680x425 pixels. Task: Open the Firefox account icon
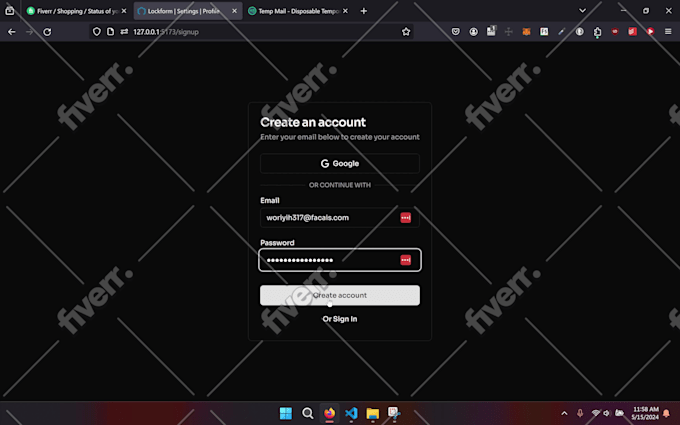(474, 32)
